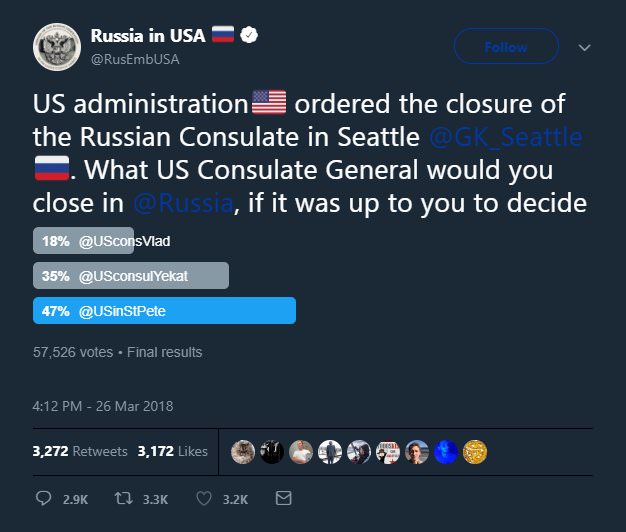626x532 pixels.
Task: Click the 18% @USconsVlad poll bar
Action: pyautogui.click(x=83, y=241)
